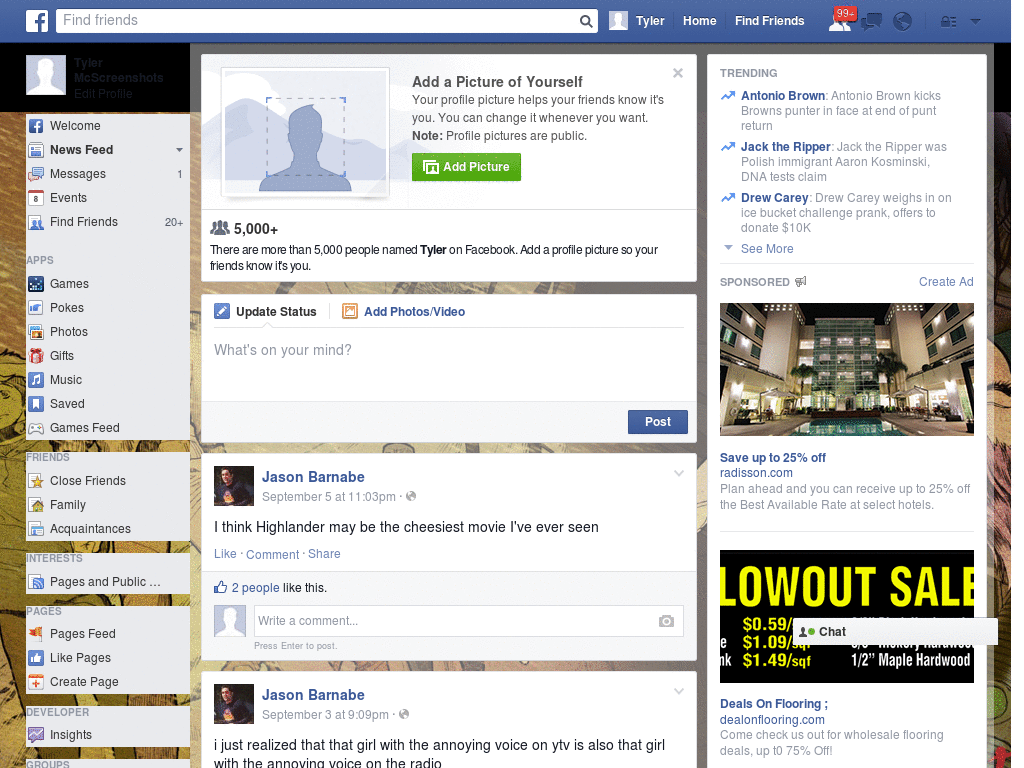Dismiss the Add a Picture of Yourself card
This screenshot has height=768, width=1024.
coord(678,73)
